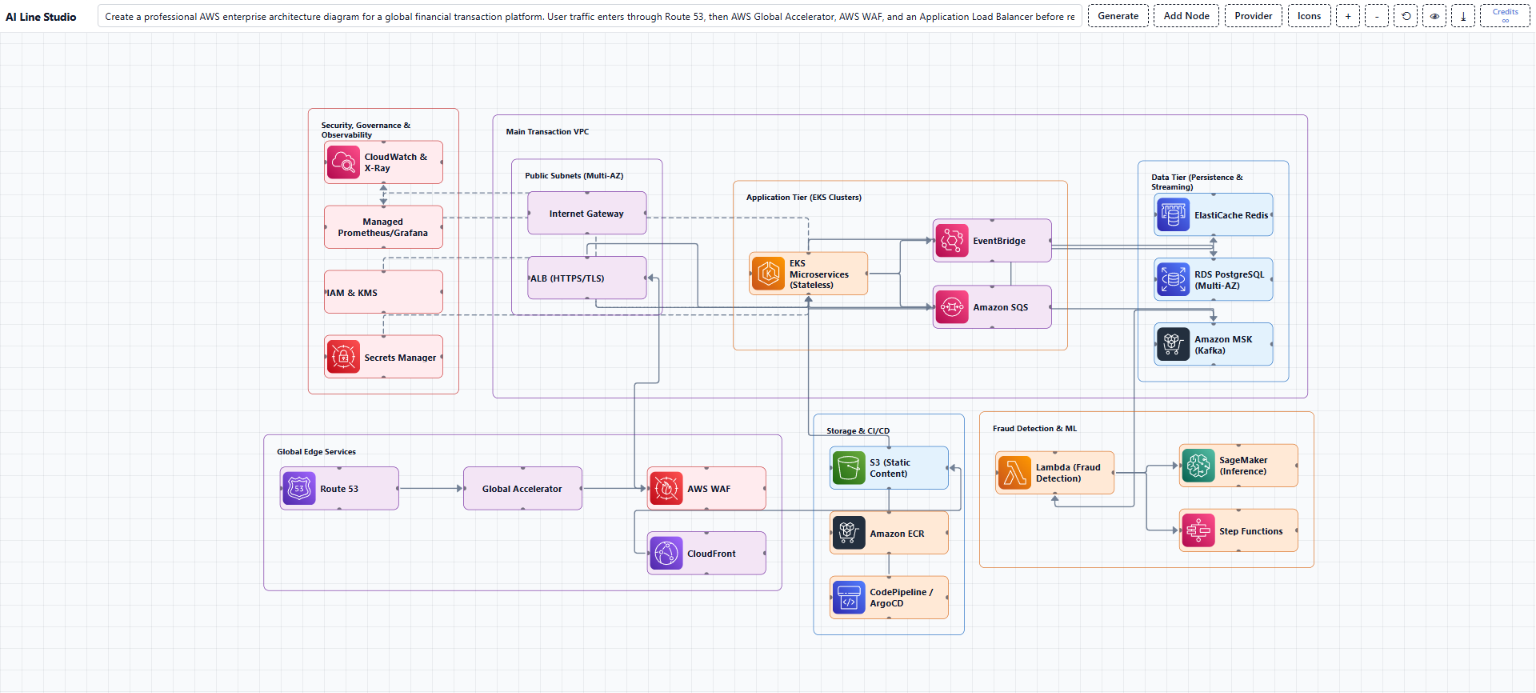Select the CloudWatch & X-Ray icon

[x=343, y=162]
